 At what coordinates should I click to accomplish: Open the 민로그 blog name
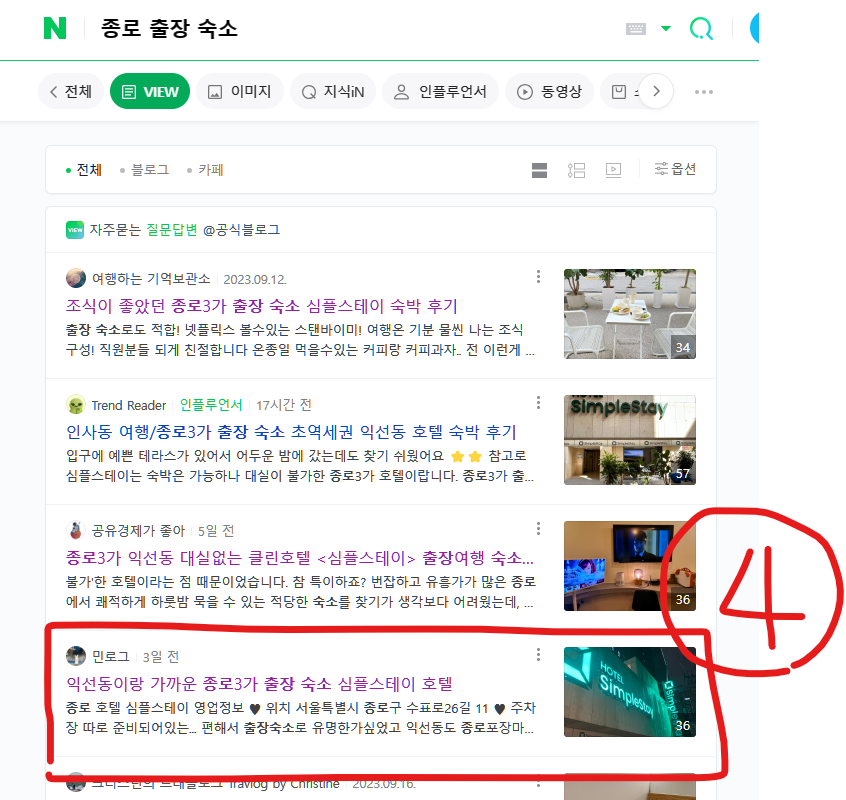click(x=111, y=657)
